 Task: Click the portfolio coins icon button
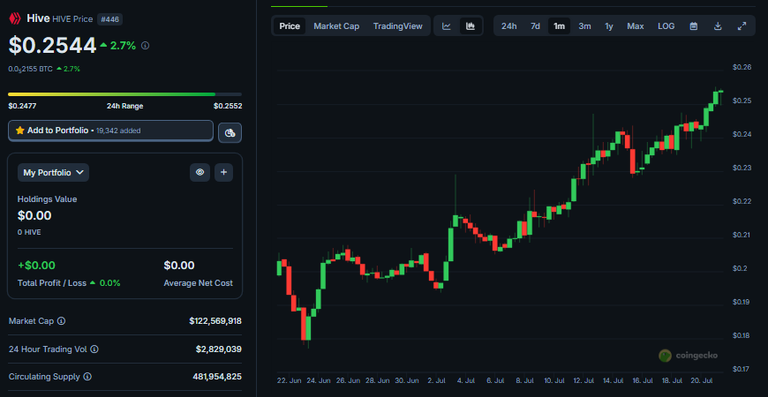[x=230, y=133]
